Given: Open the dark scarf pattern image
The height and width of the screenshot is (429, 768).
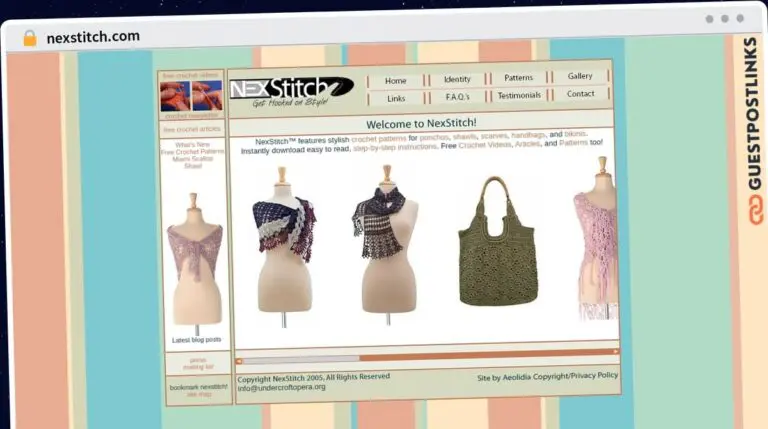Looking at the screenshot, I should (384, 243).
